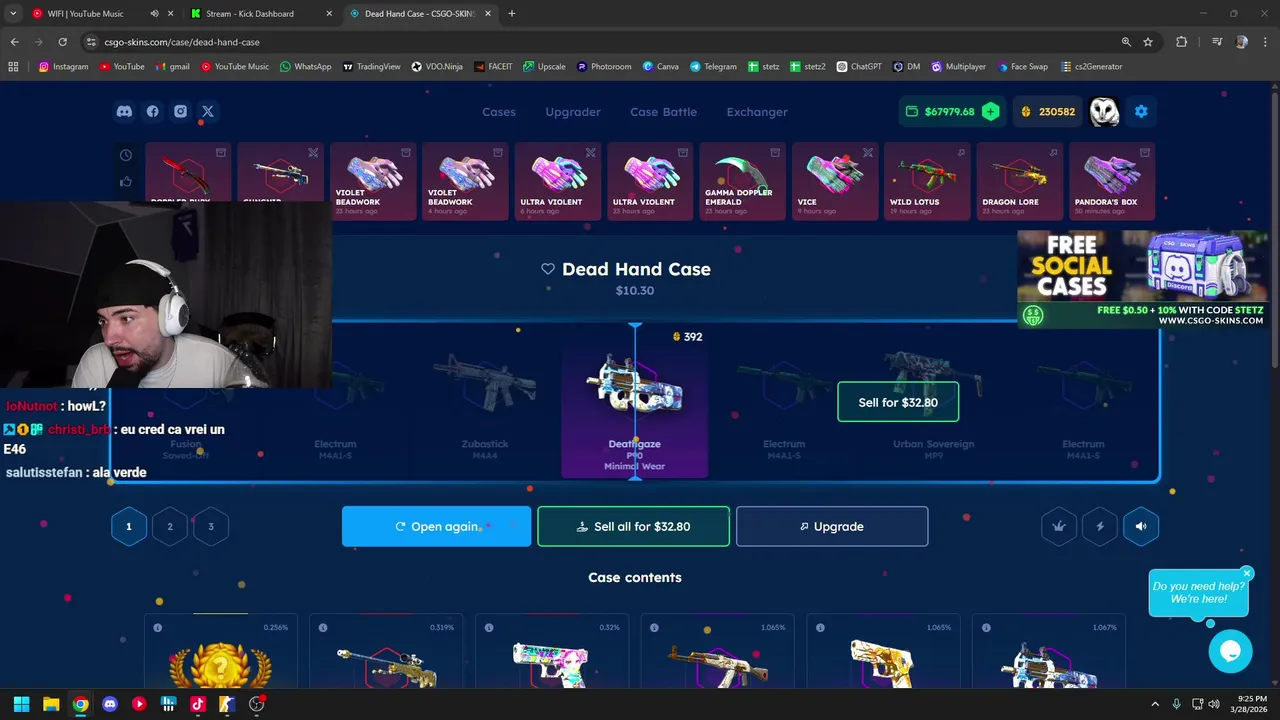Screen dimensions: 1280x720
Task: Open Chrome extensions puzzle icon
Action: pyautogui.click(x=1181, y=42)
